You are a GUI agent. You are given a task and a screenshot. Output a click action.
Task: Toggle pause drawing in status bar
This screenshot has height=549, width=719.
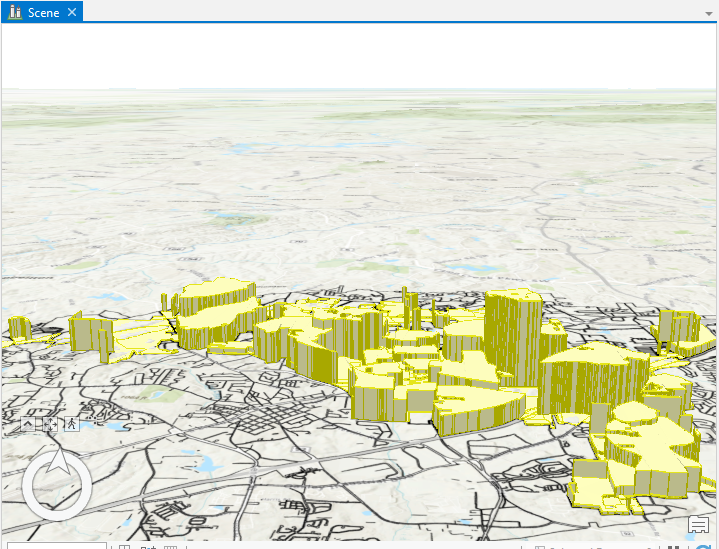(x=675, y=546)
